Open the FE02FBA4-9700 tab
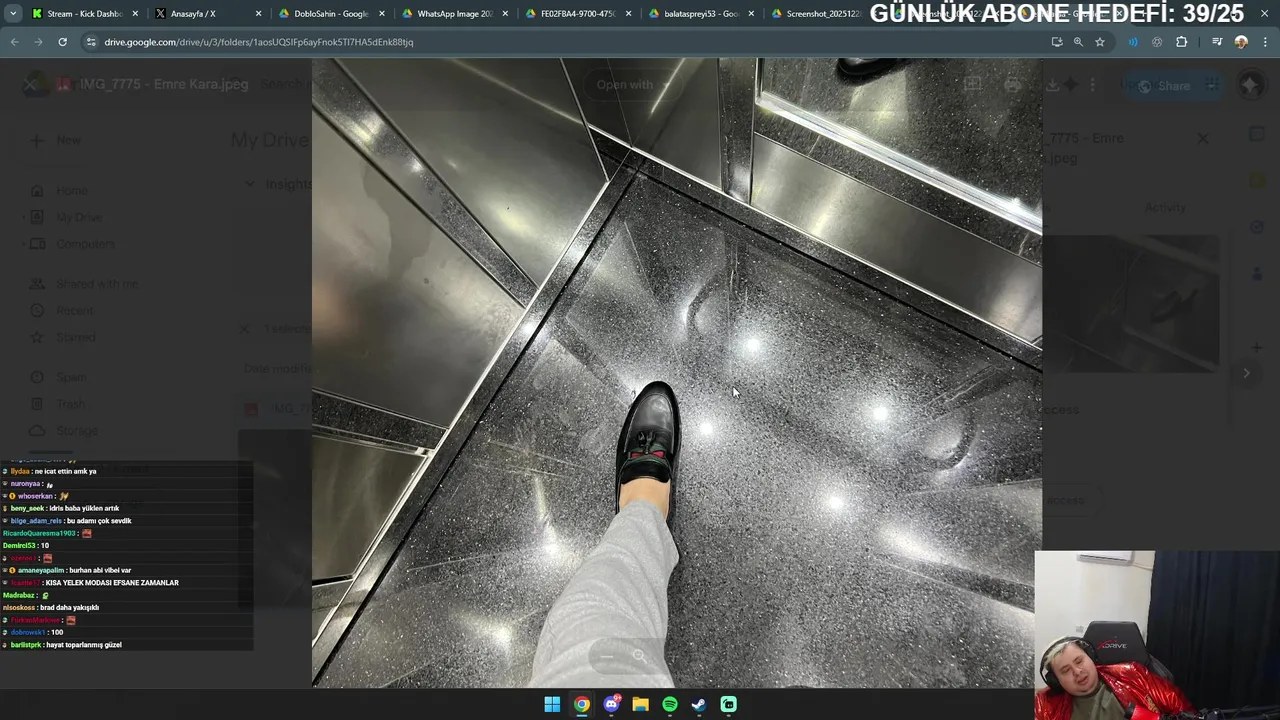The image size is (1280, 720). (x=577, y=14)
